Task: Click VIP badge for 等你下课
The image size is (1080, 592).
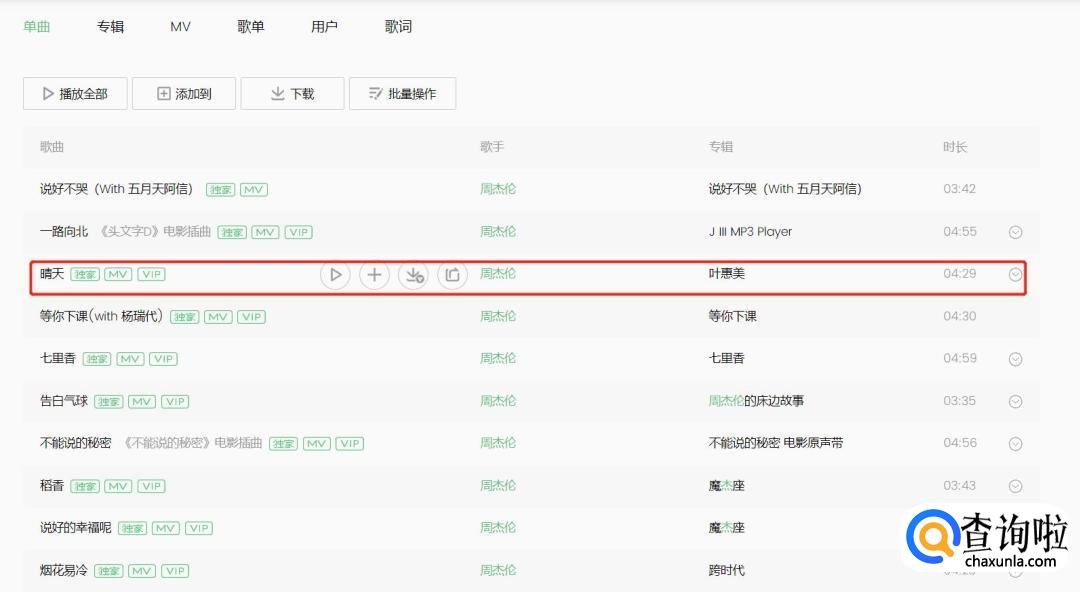Action: pos(251,317)
